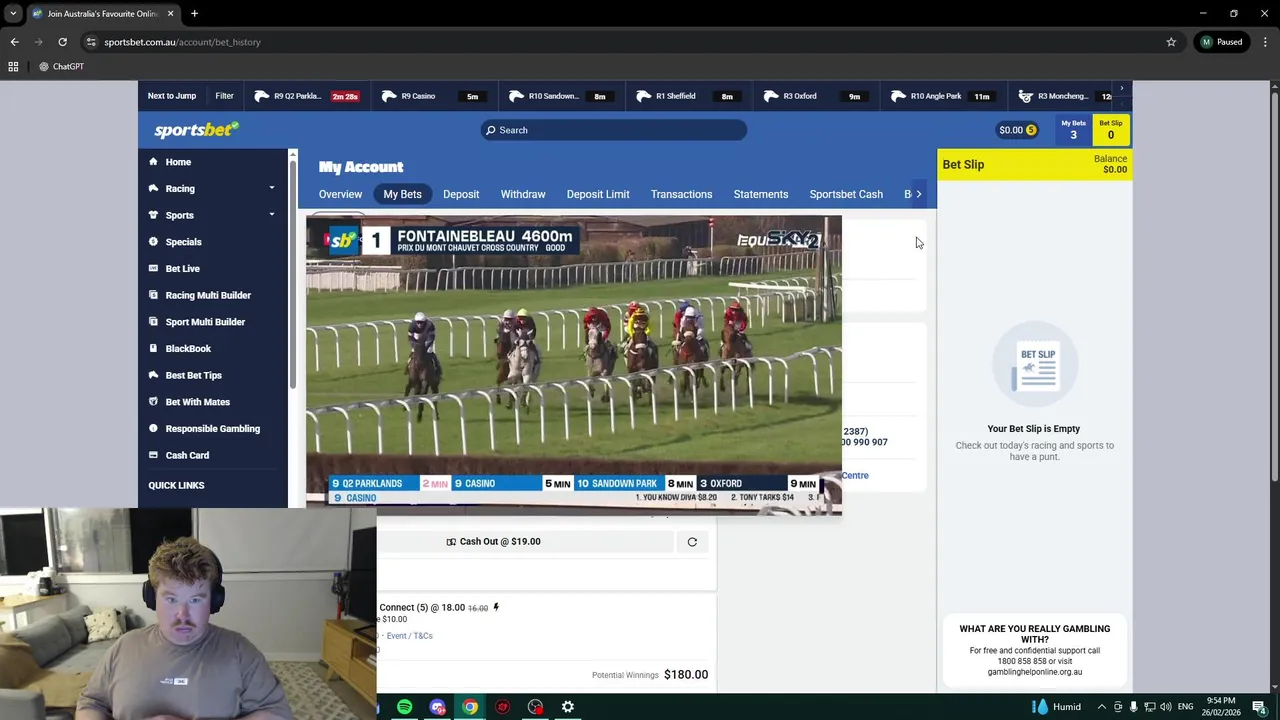Open the Chrome profile Paused button
Viewport: 1280px width, 720px height.
coord(1222,42)
